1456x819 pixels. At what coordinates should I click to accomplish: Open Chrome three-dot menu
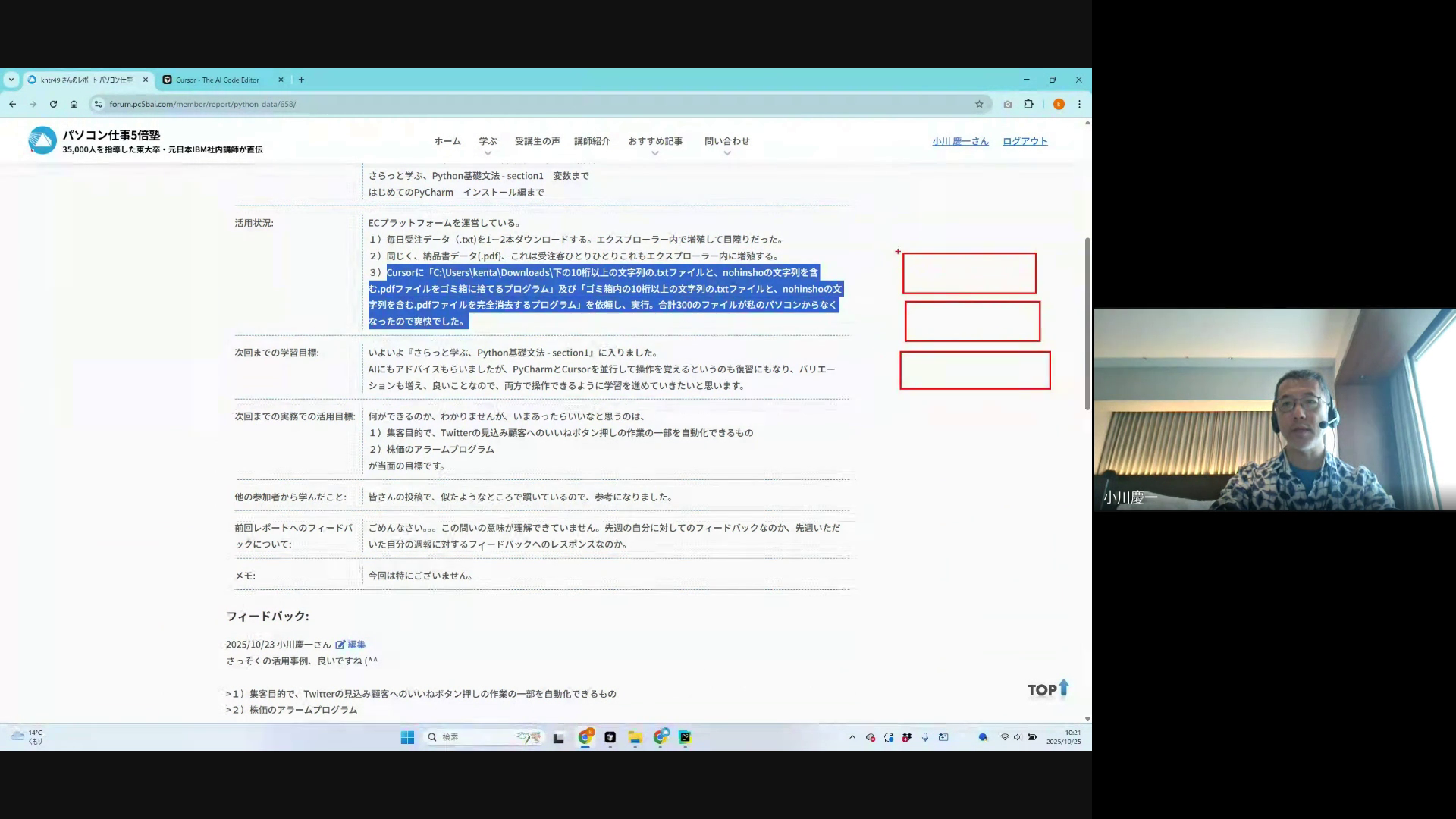click(1079, 104)
